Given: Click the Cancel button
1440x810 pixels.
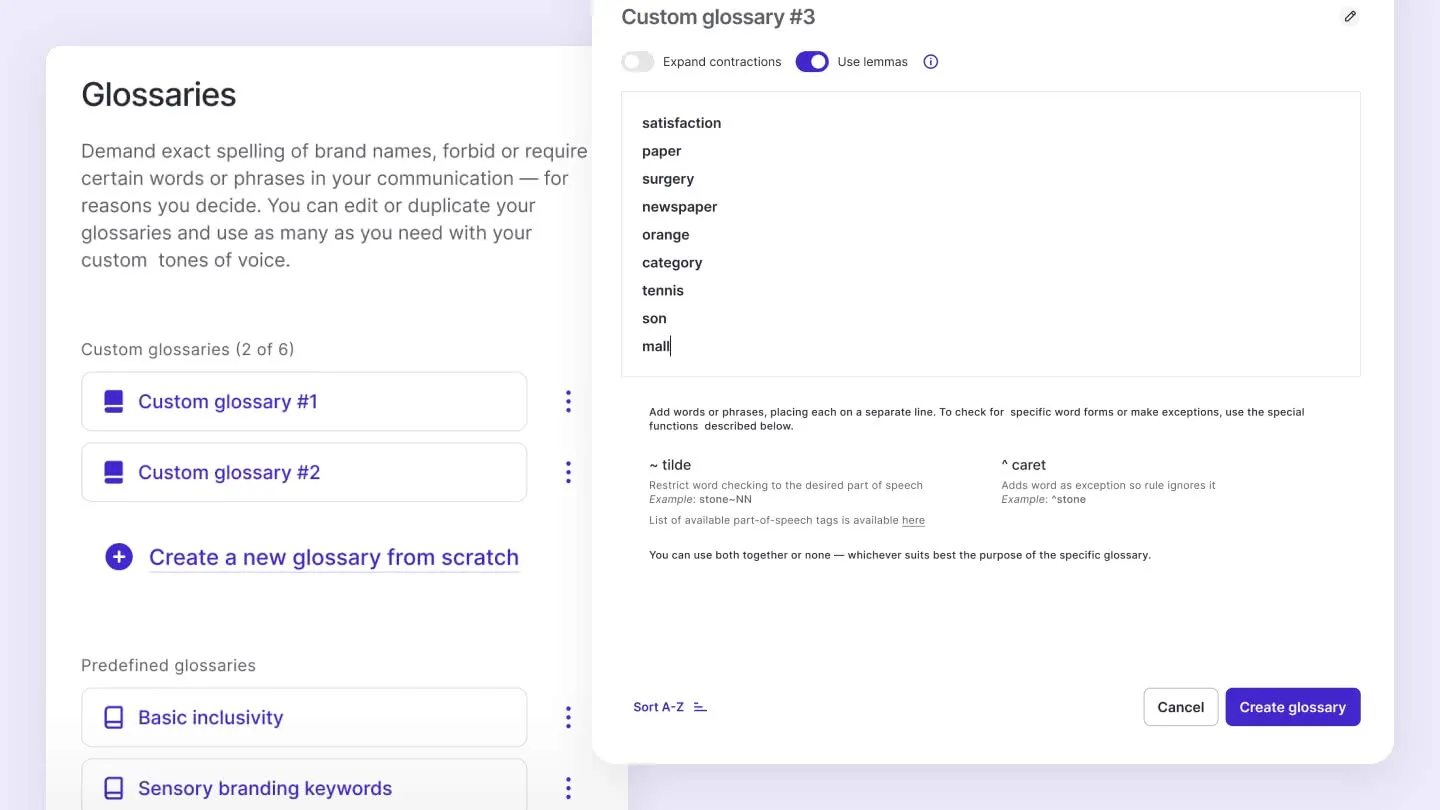Looking at the screenshot, I should tap(1180, 706).
